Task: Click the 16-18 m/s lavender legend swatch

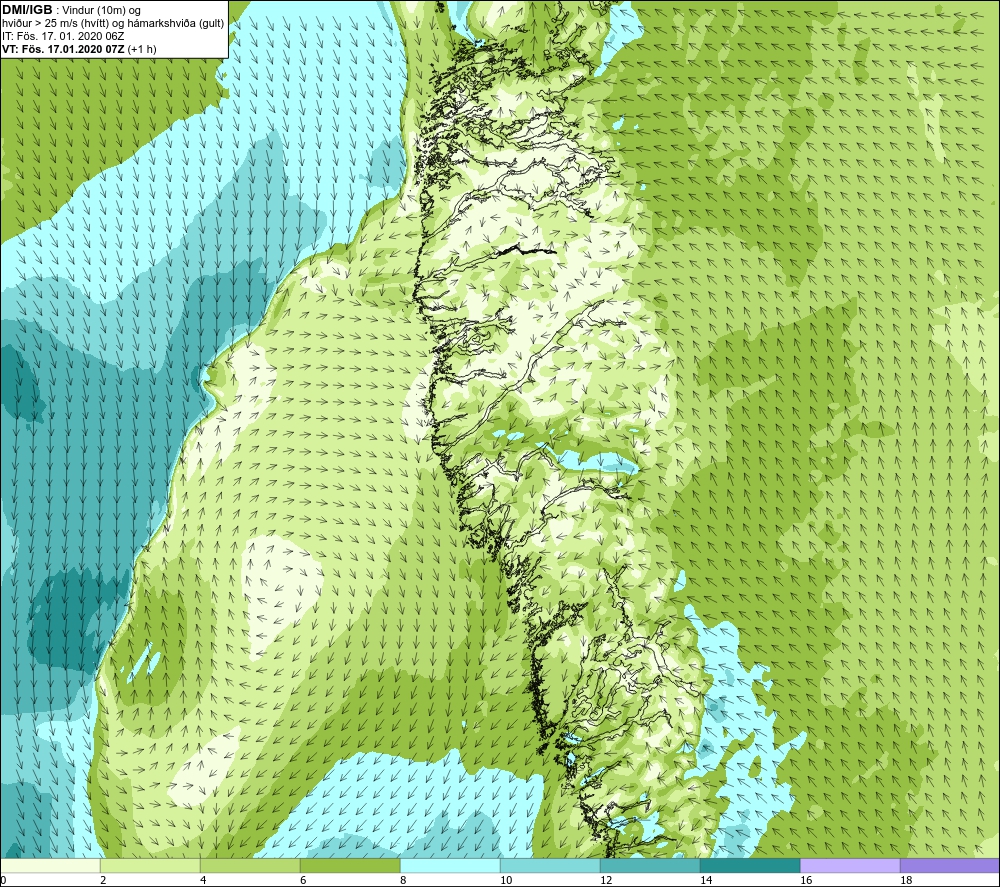Action: pyautogui.click(x=850, y=866)
